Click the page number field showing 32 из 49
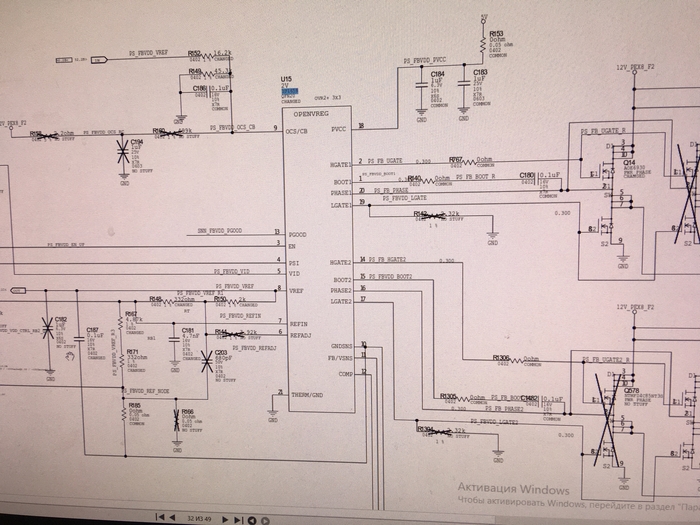This screenshot has height=525, width=700. [199, 518]
